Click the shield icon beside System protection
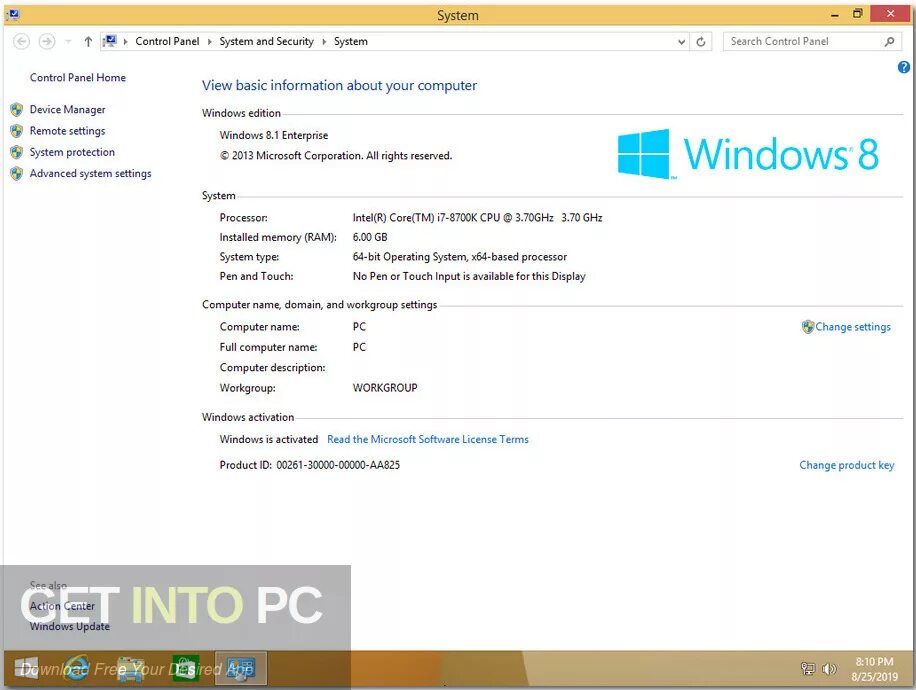This screenshot has height=690, width=916. pyautogui.click(x=16, y=152)
